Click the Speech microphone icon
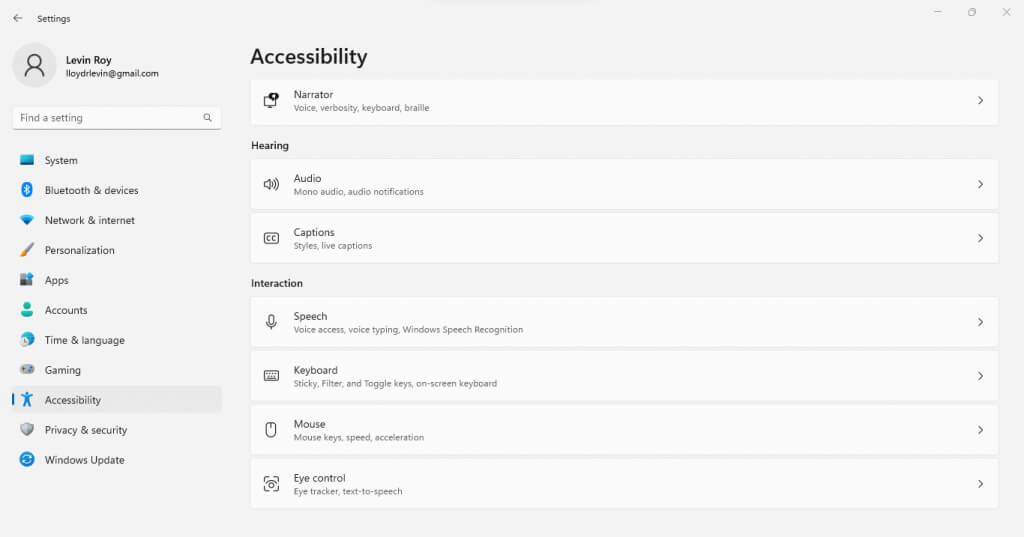 (271, 322)
